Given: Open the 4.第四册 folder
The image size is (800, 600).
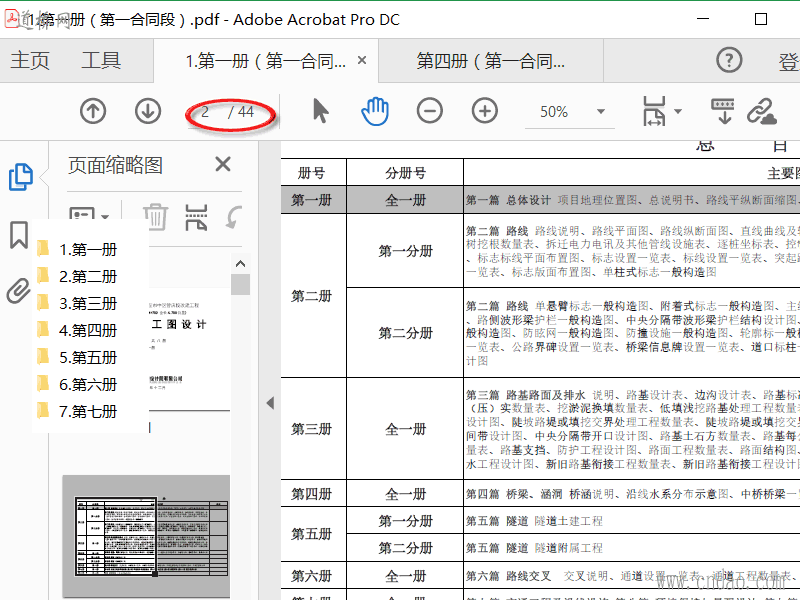Looking at the screenshot, I should click(77, 331).
